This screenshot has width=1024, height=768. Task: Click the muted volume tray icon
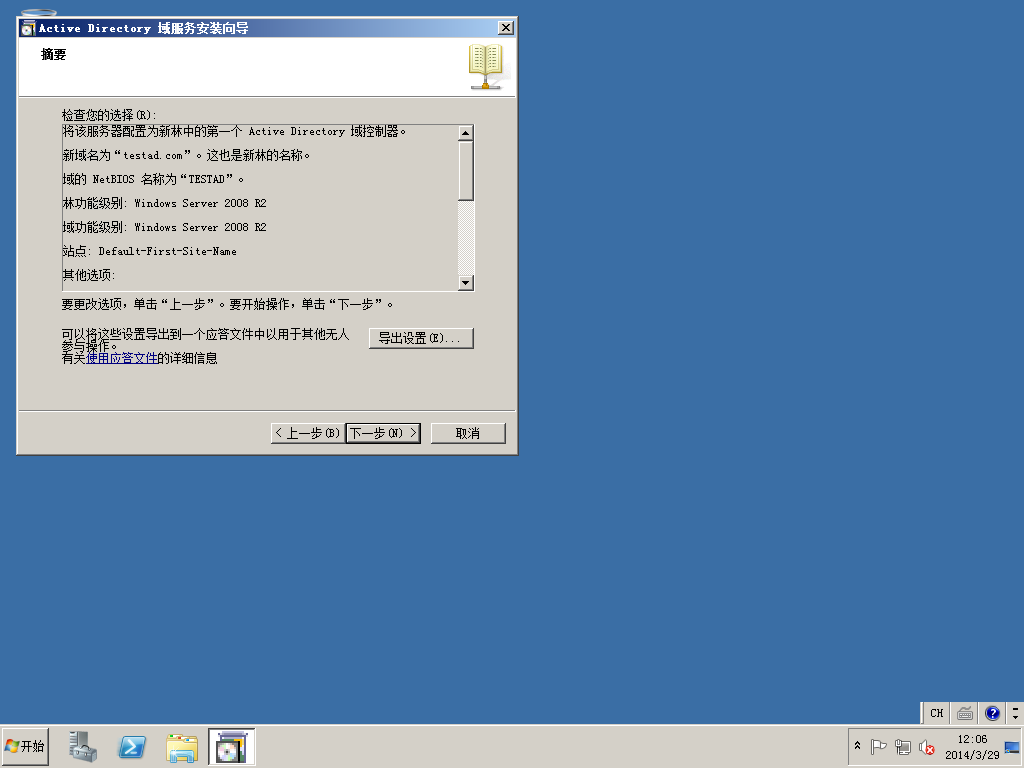[x=926, y=746]
